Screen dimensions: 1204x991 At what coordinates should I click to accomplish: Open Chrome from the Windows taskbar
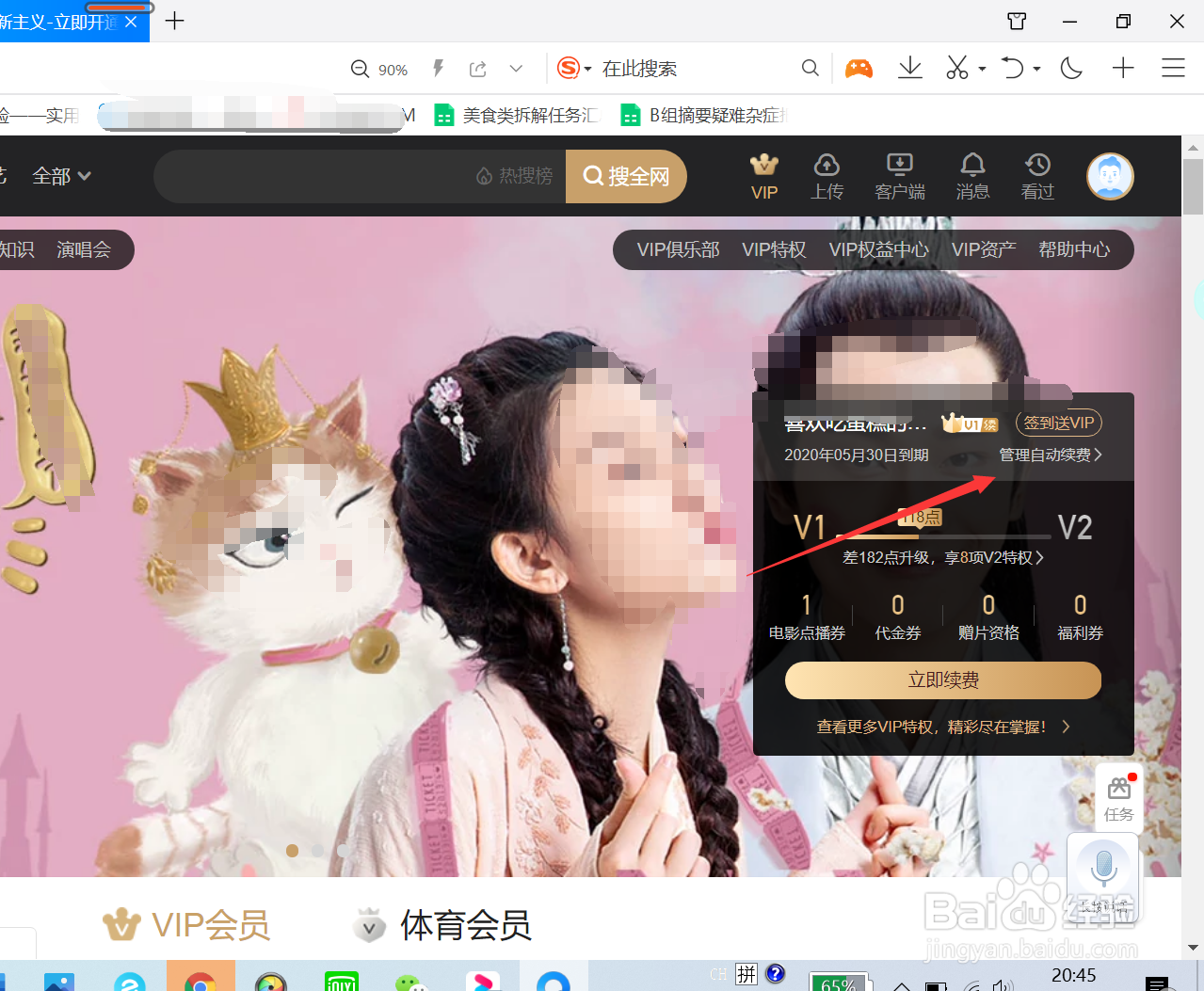[201, 979]
